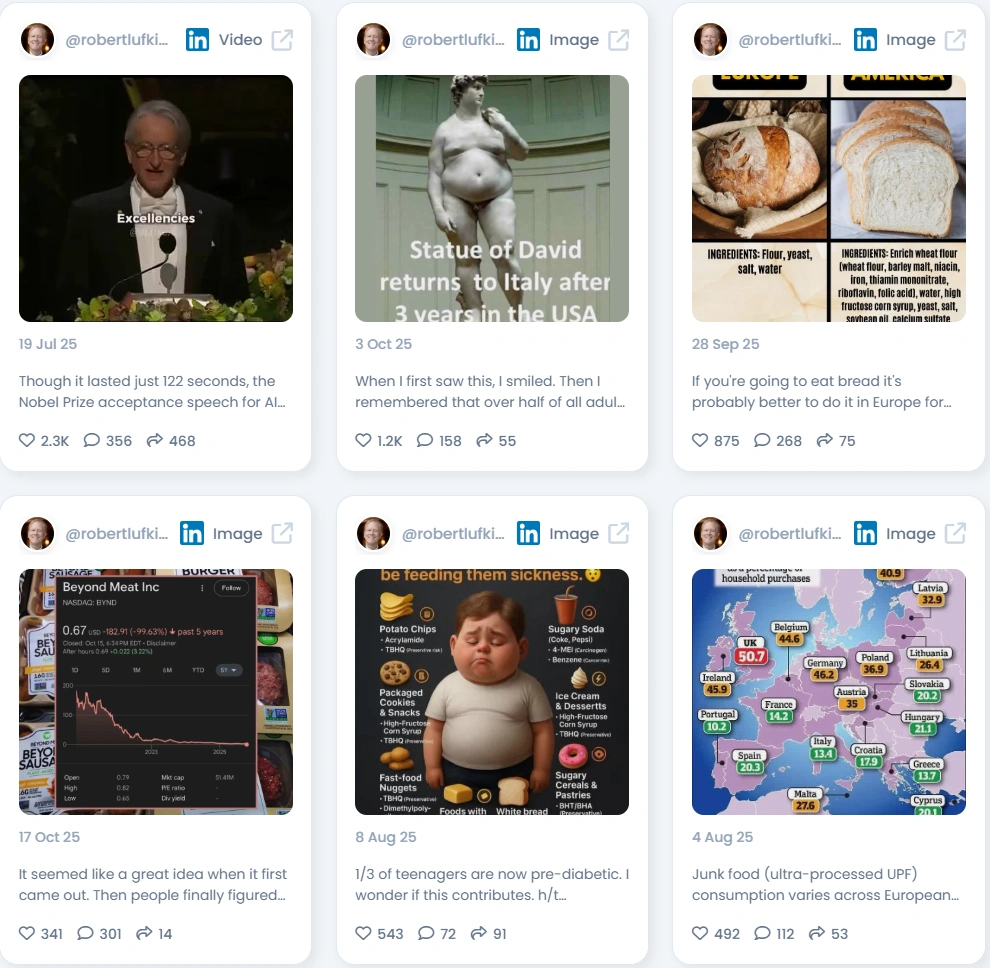Open the Nobel Prize speech video thumbnail
Screen dimensions: 990x968
point(156,198)
